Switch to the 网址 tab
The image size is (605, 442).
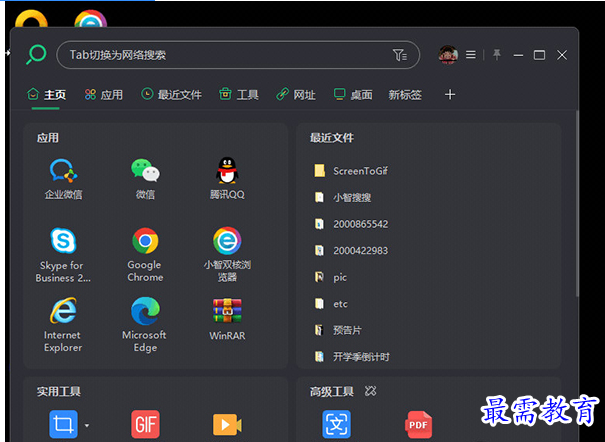click(x=296, y=94)
